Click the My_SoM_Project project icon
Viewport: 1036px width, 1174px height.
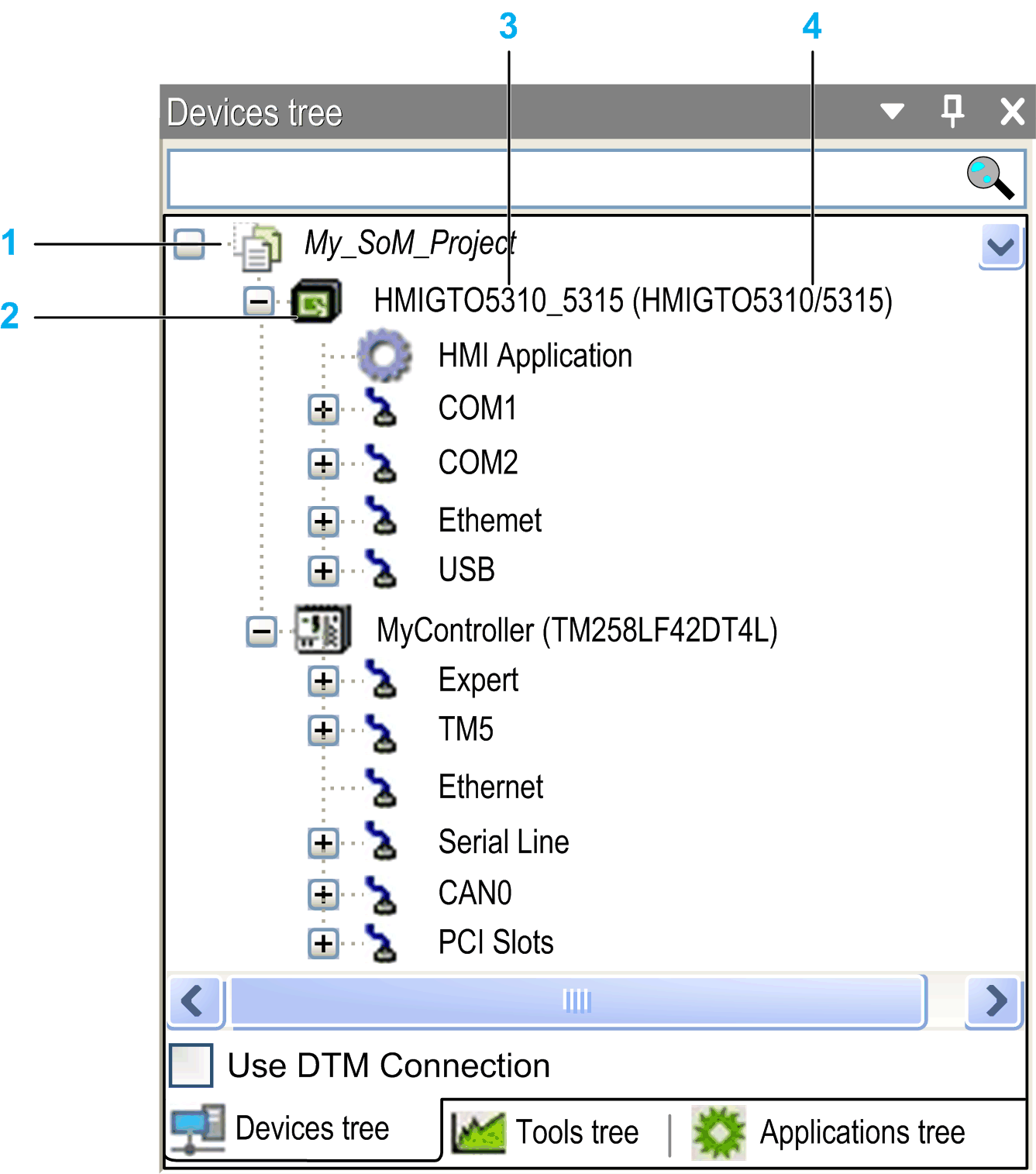click(258, 246)
